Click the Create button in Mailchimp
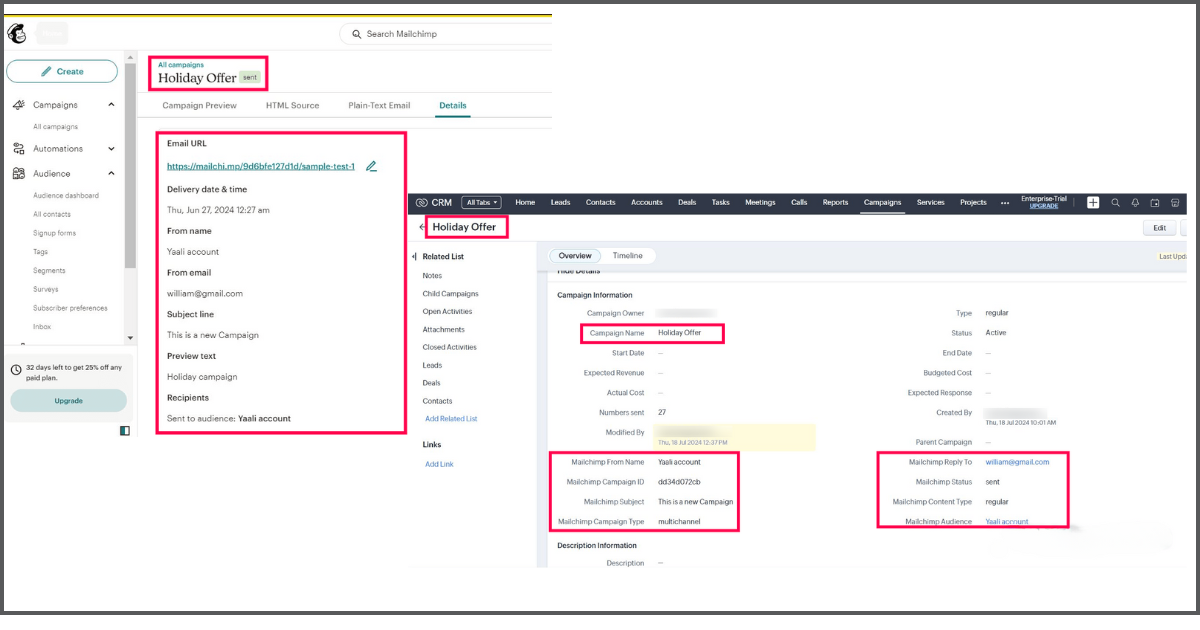The width and height of the screenshot is (1200, 630). [62, 71]
